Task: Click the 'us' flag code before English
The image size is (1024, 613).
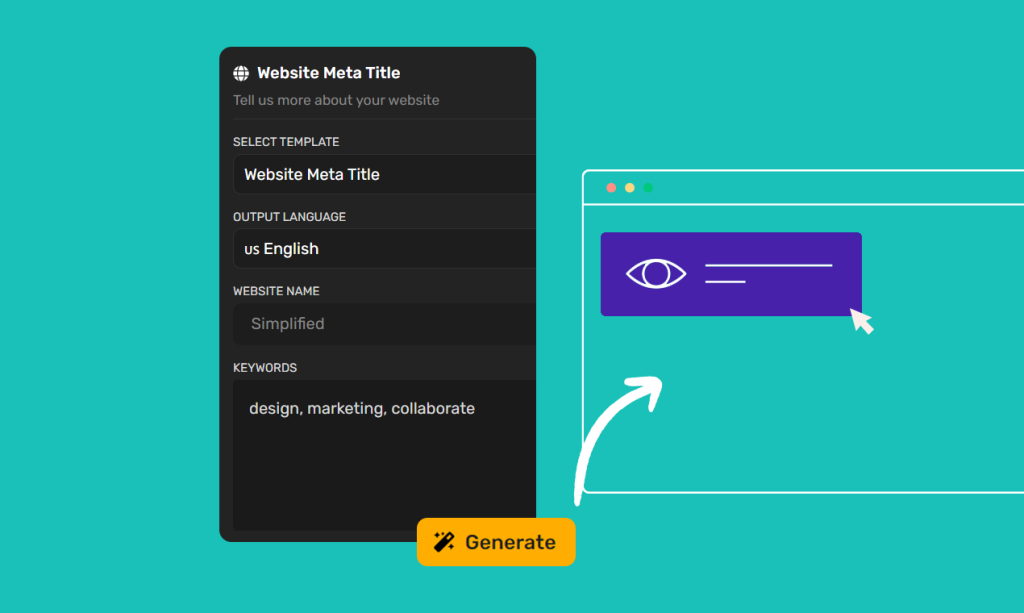Action: point(251,249)
